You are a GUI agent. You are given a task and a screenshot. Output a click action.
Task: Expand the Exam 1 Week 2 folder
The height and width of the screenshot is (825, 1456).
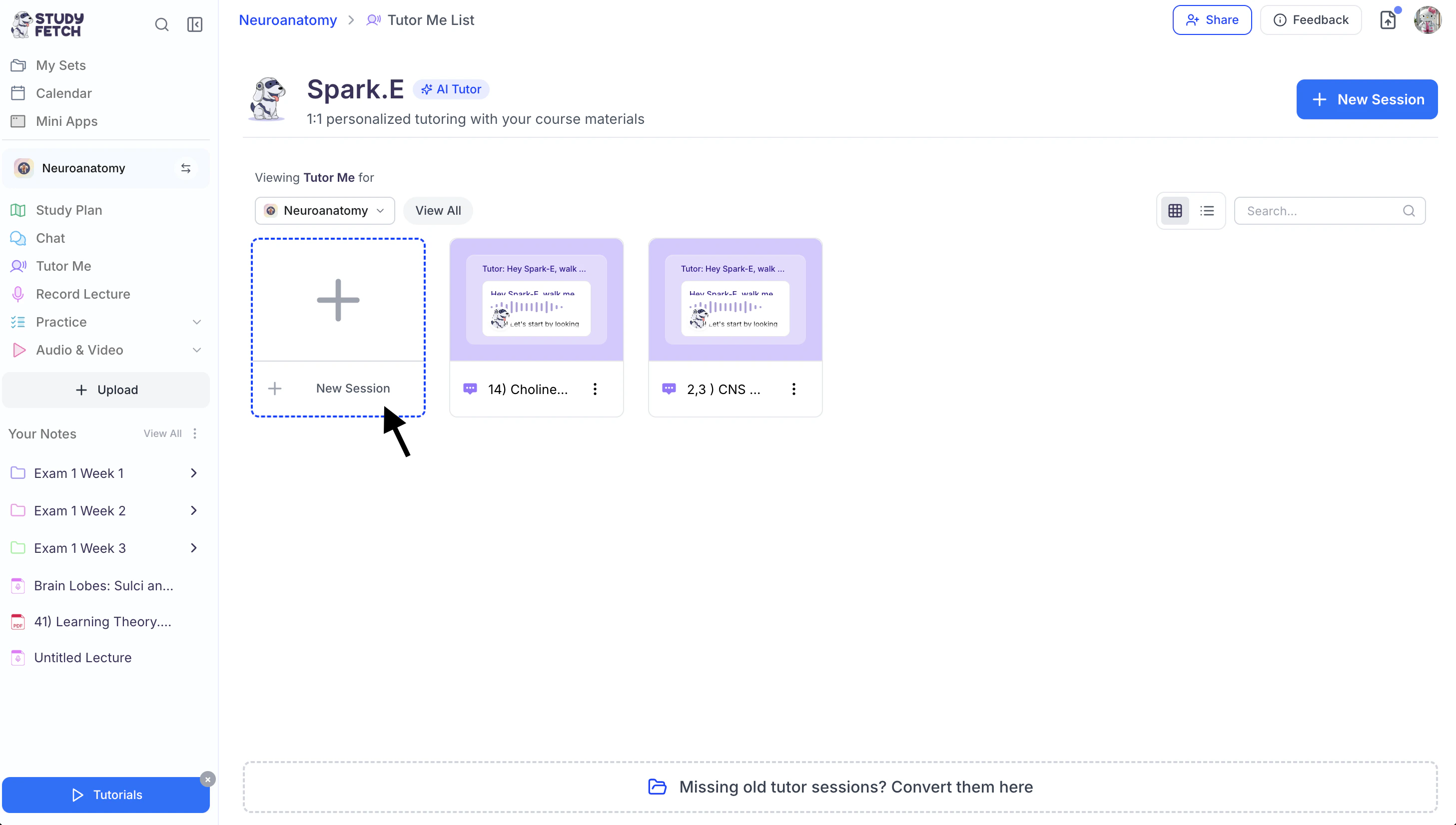pyautogui.click(x=193, y=510)
